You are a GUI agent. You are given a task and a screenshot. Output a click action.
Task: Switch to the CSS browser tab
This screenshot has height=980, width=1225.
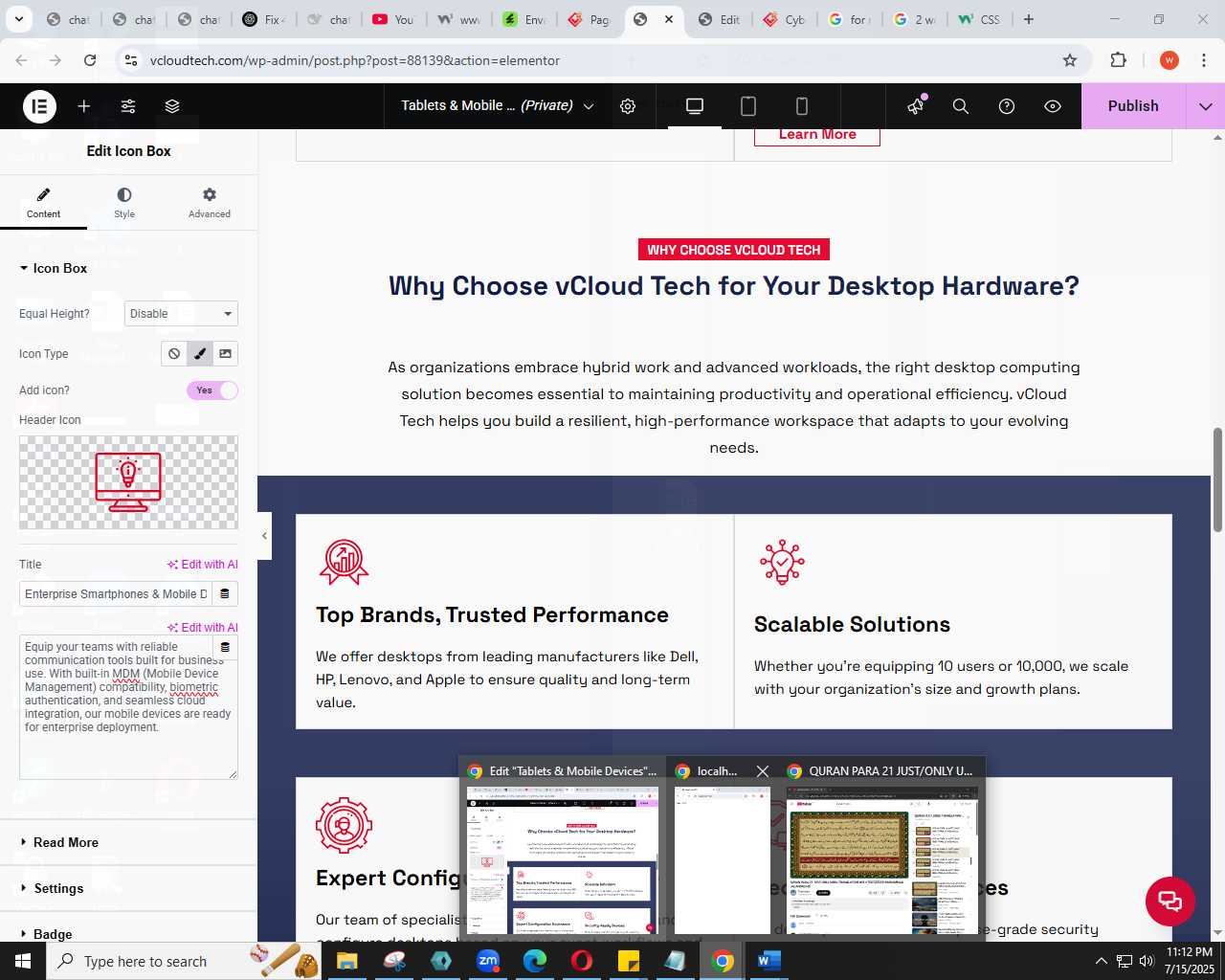(x=979, y=19)
